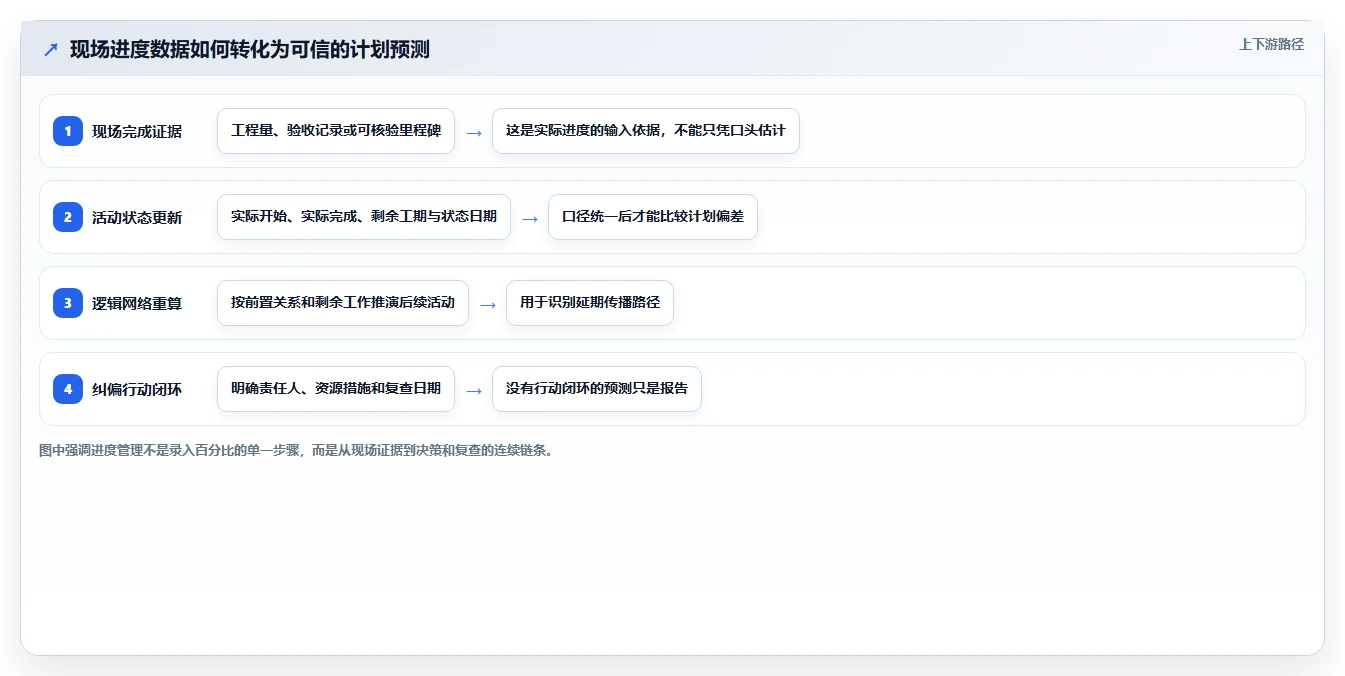Screen dimensions: 1345x676
Task: Click the footer caption starting 图中强调进度管理
Action: pyautogui.click(x=296, y=450)
